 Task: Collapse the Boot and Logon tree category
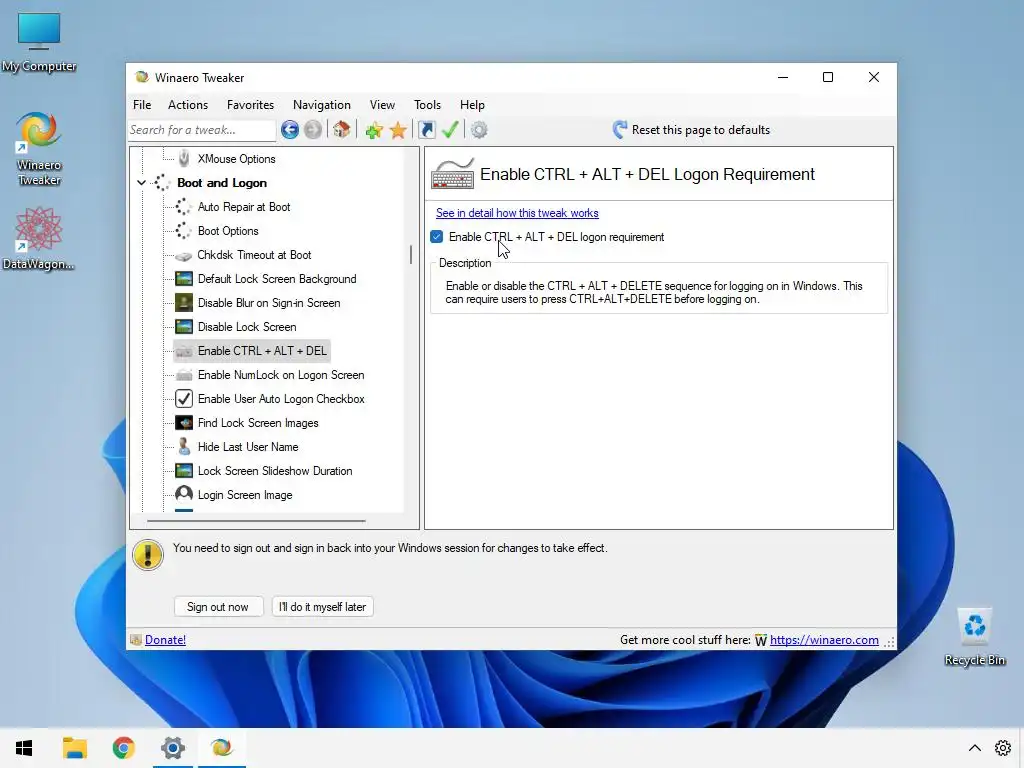(141, 183)
